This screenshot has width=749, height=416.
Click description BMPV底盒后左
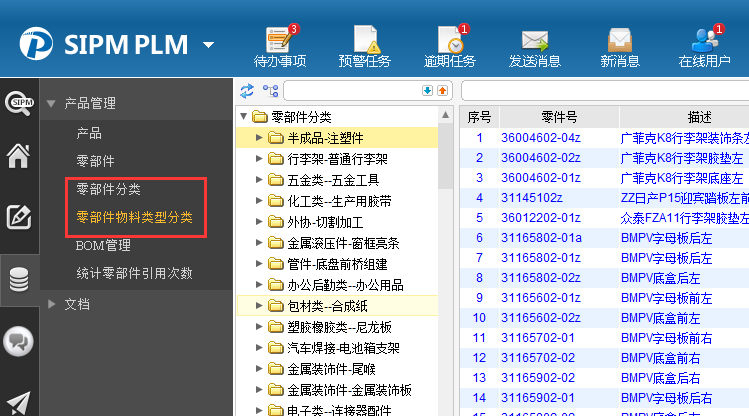coord(660,278)
